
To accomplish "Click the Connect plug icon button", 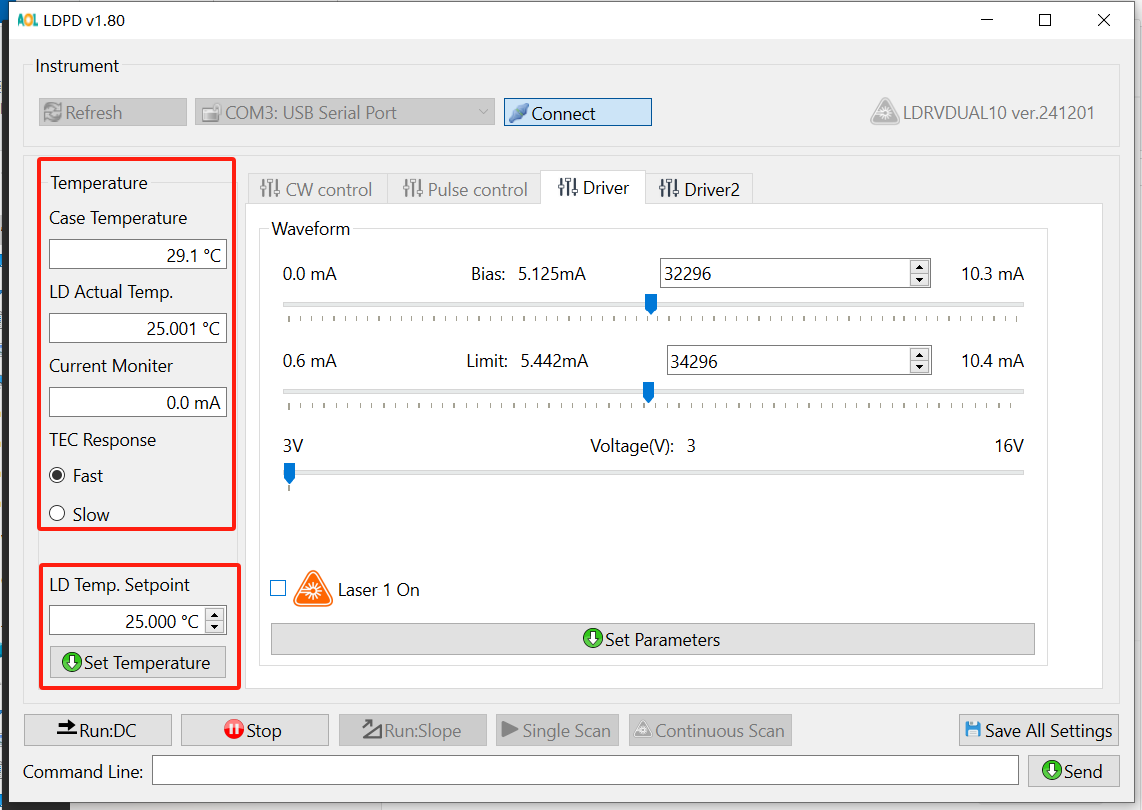I will click(518, 113).
